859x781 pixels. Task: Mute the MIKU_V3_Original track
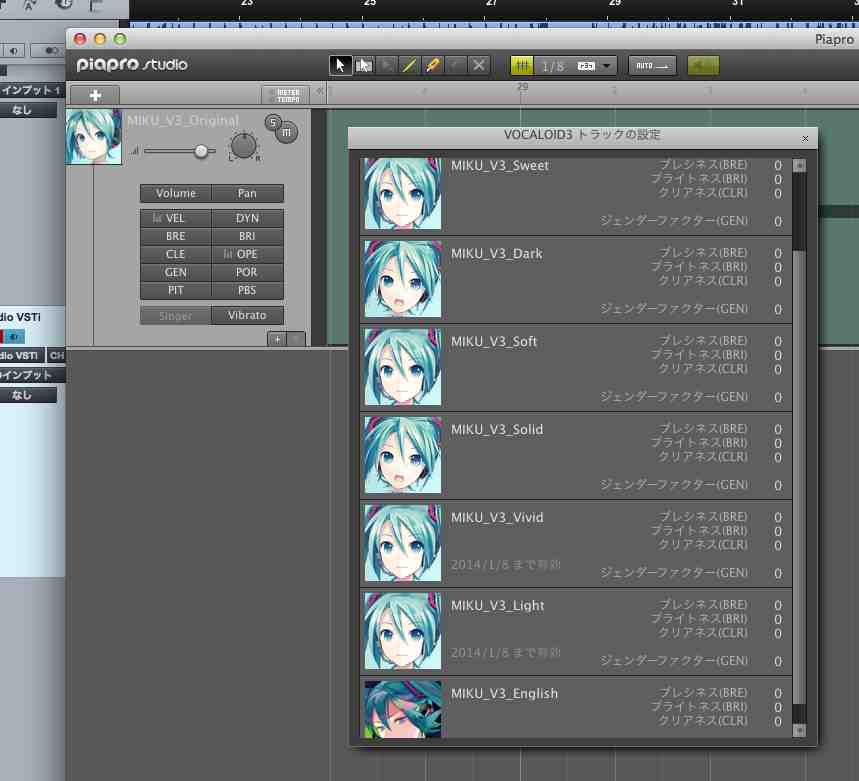pyautogui.click(x=287, y=133)
